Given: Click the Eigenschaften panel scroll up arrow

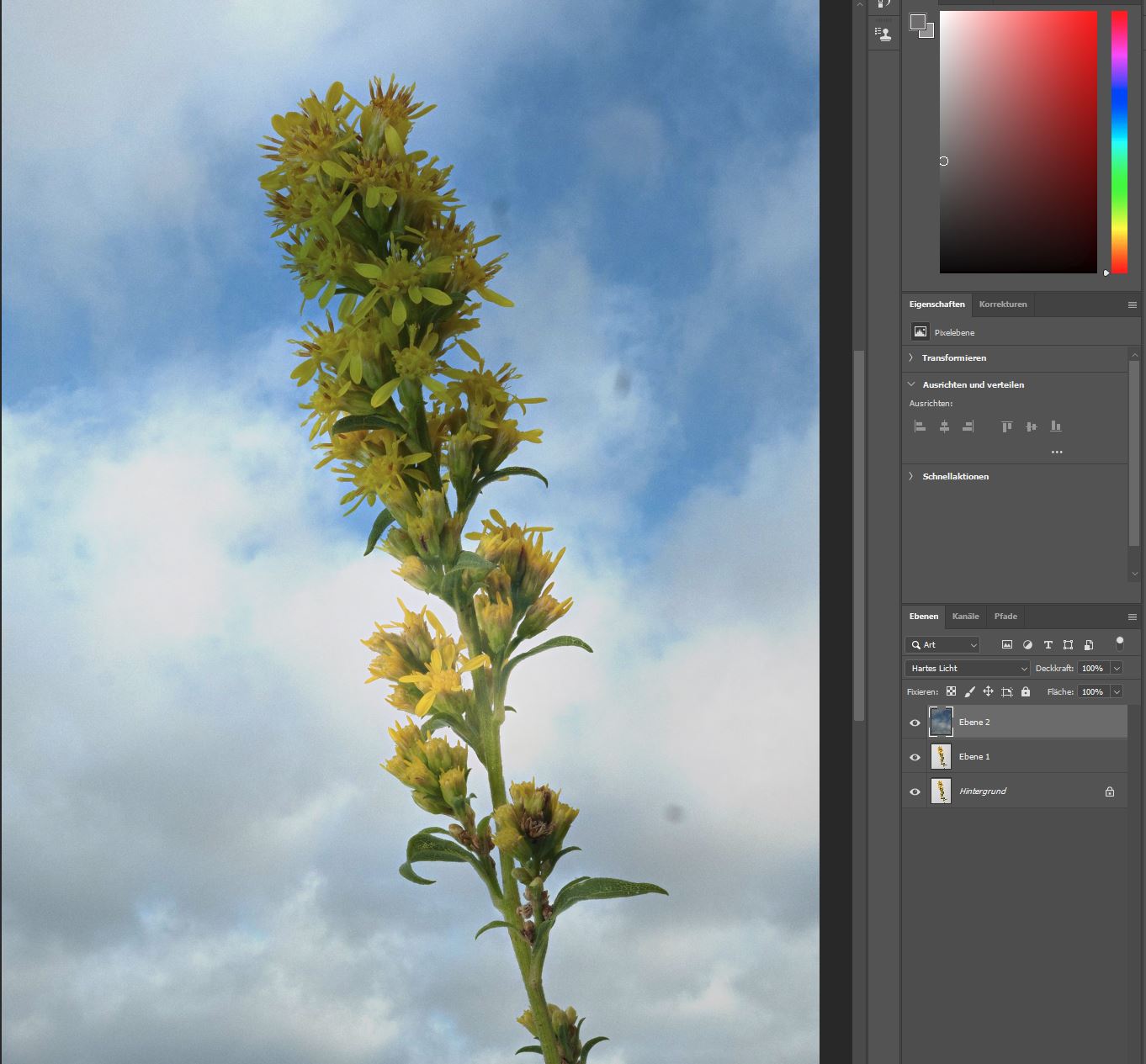Looking at the screenshot, I should pos(1134,355).
